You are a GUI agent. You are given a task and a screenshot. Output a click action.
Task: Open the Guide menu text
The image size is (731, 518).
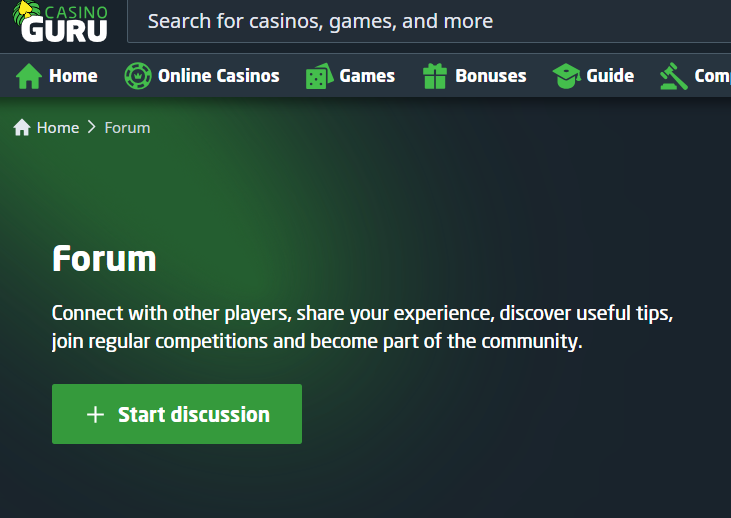(610, 76)
